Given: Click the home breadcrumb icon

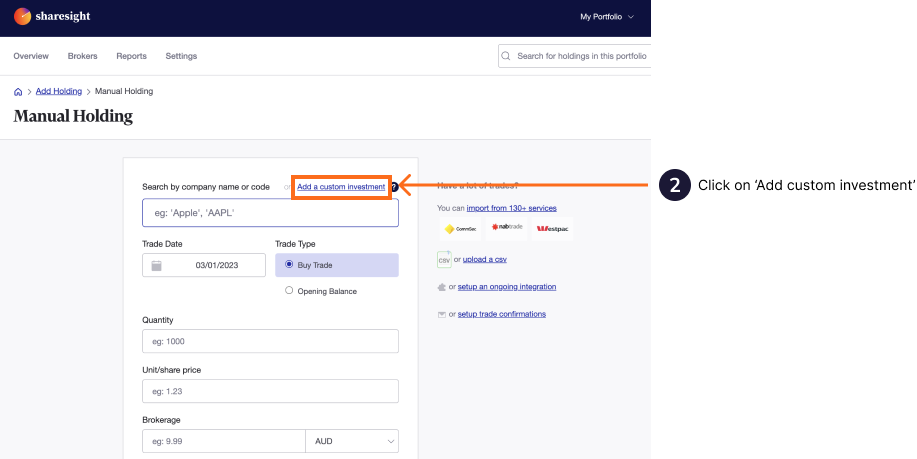Looking at the screenshot, I should (x=18, y=92).
